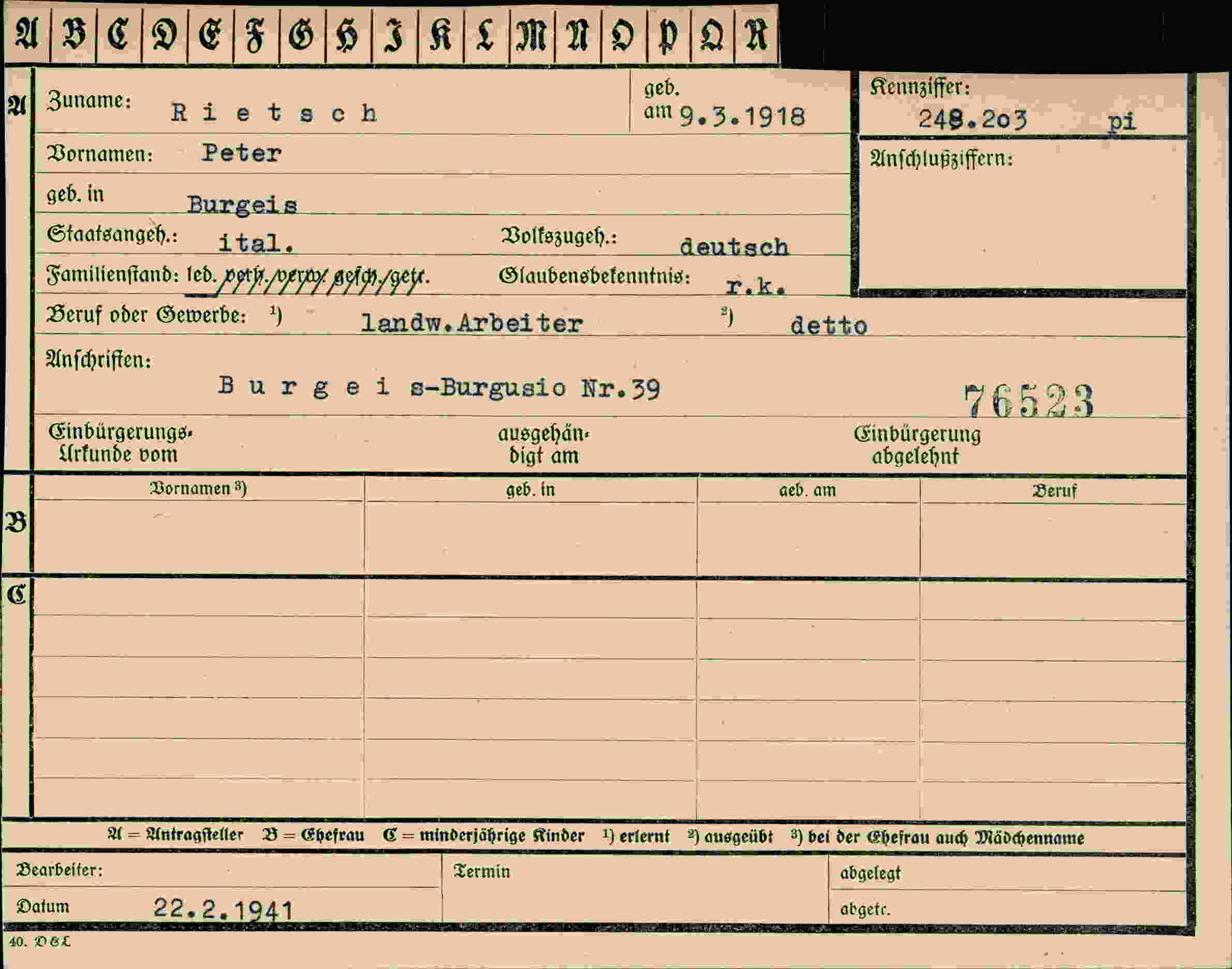Select the legend entry "B = Ehefrau"
This screenshot has height=969, width=1232.
314,835
